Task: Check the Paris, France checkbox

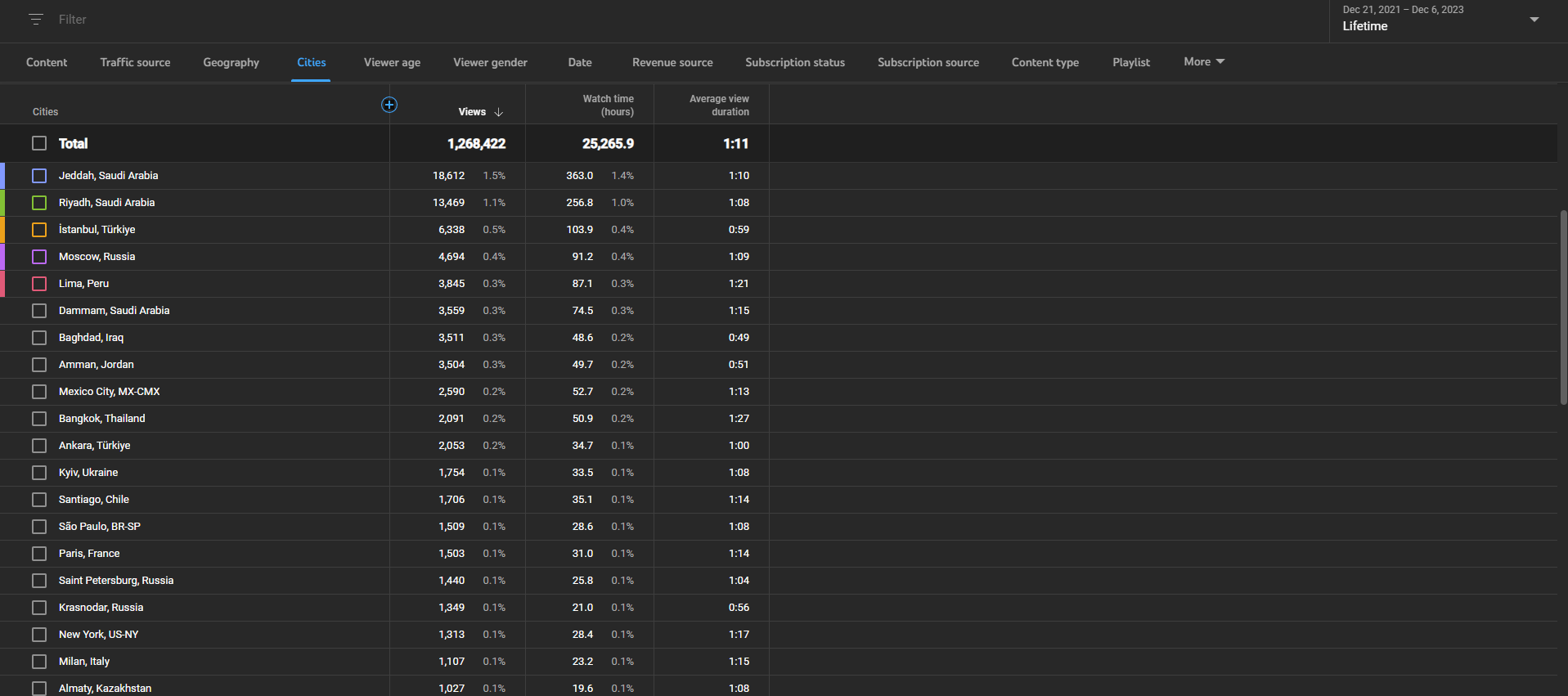Action: (x=39, y=554)
